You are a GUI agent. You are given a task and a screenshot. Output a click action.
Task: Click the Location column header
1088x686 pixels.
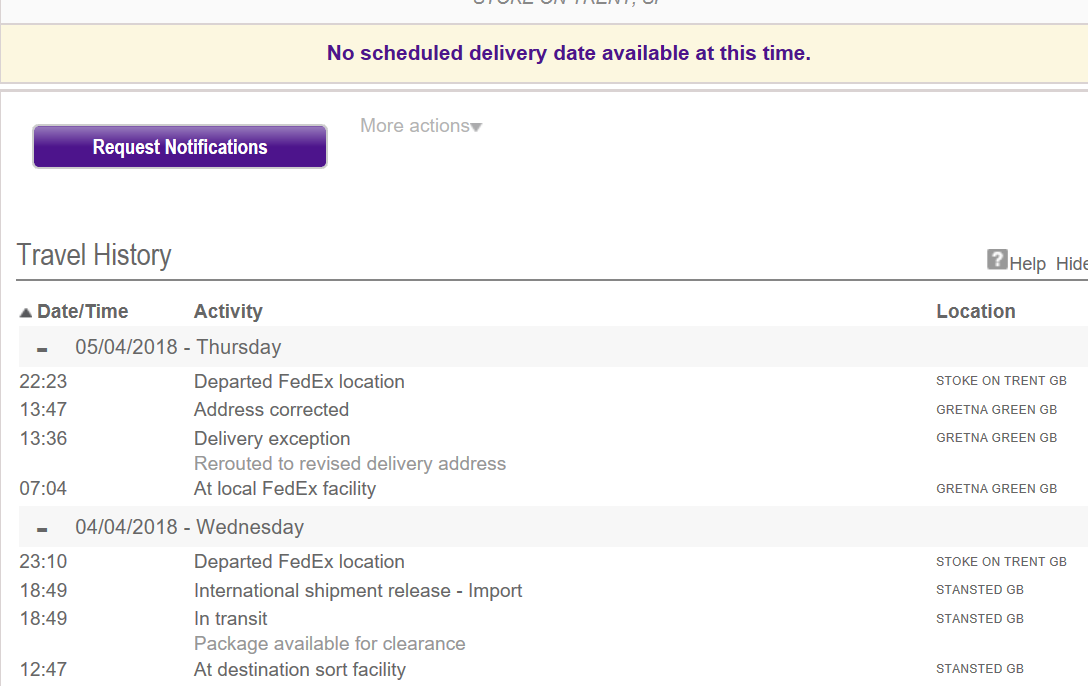pos(975,311)
